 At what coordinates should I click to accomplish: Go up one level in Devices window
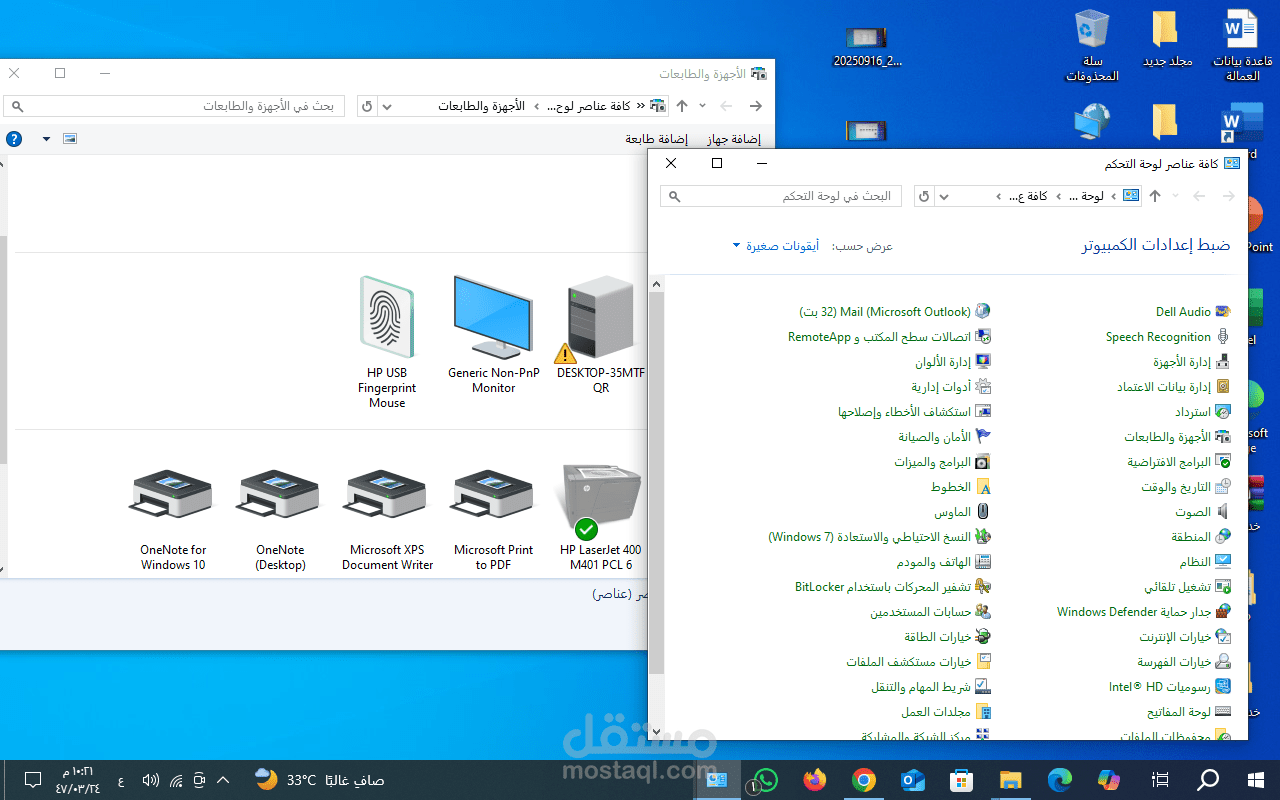click(x=682, y=106)
